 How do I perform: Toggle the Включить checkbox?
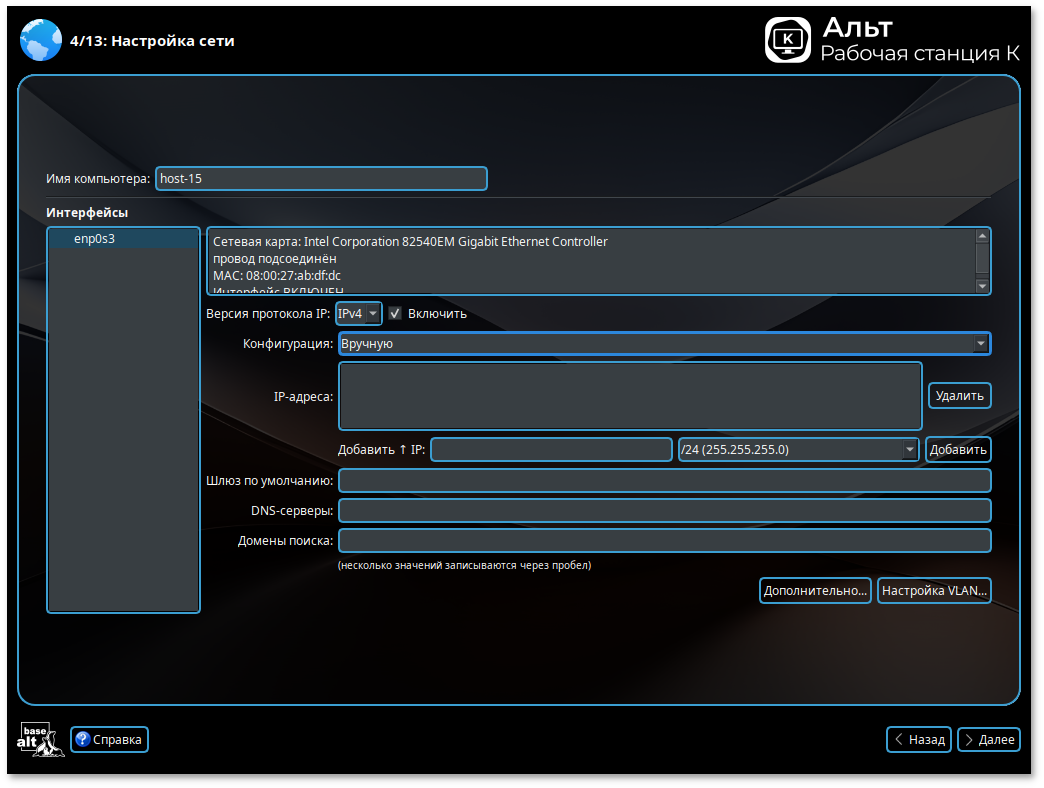point(396,314)
